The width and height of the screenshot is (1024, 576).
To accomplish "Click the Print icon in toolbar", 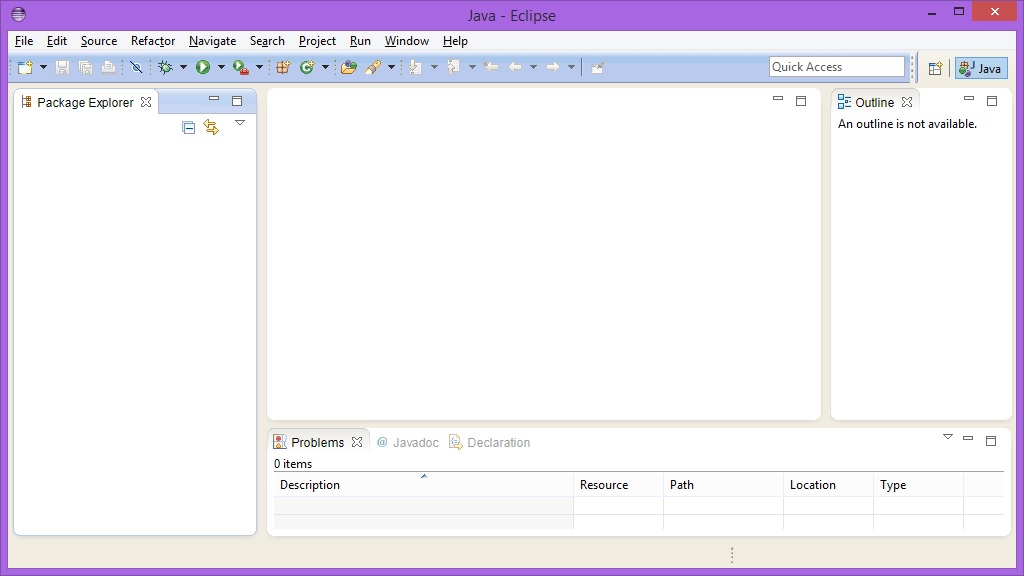I will click(108, 67).
